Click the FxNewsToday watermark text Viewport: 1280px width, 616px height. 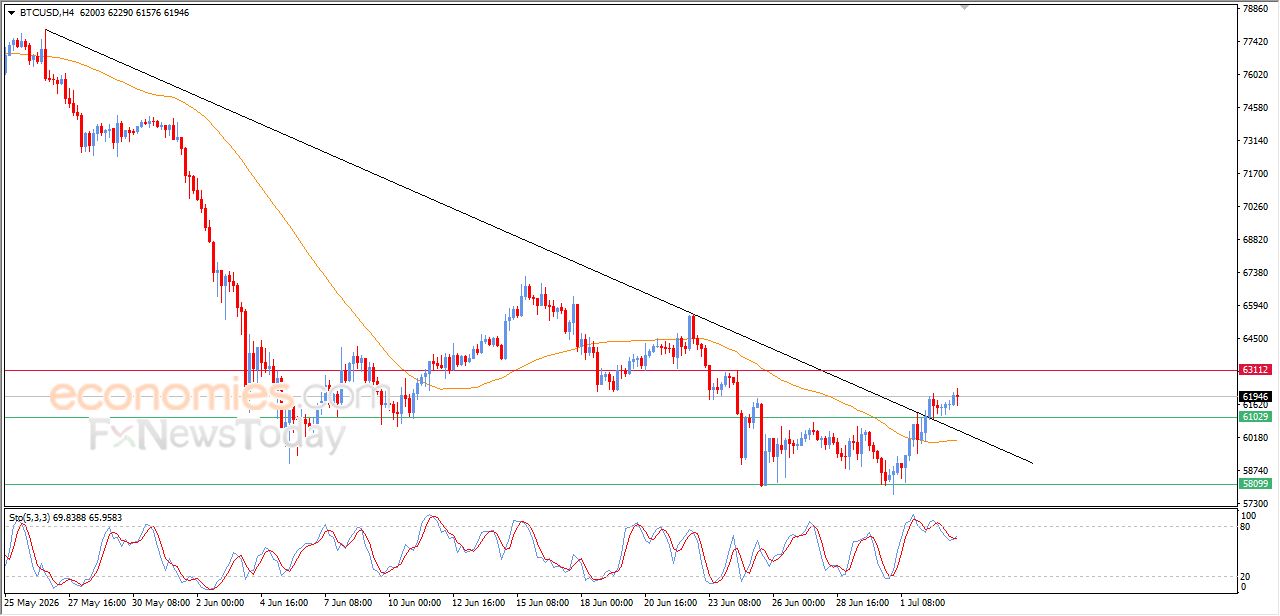point(217,436)
